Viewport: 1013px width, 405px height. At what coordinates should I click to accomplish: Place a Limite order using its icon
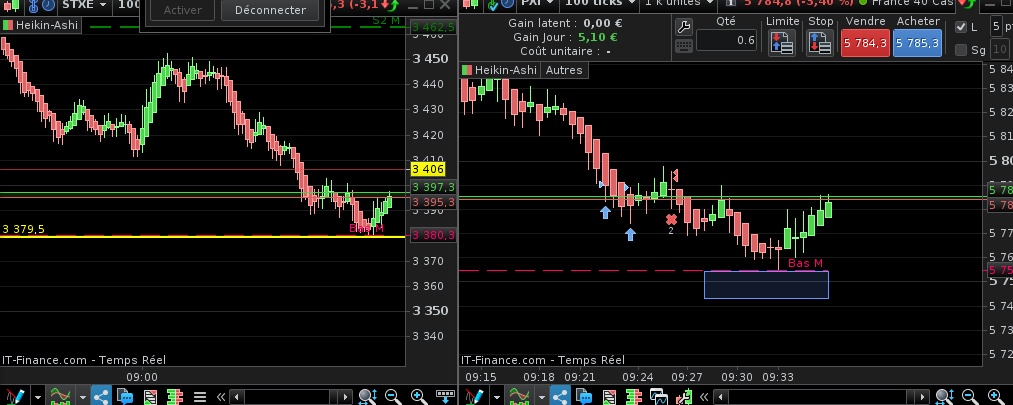[x=782, y=43]
